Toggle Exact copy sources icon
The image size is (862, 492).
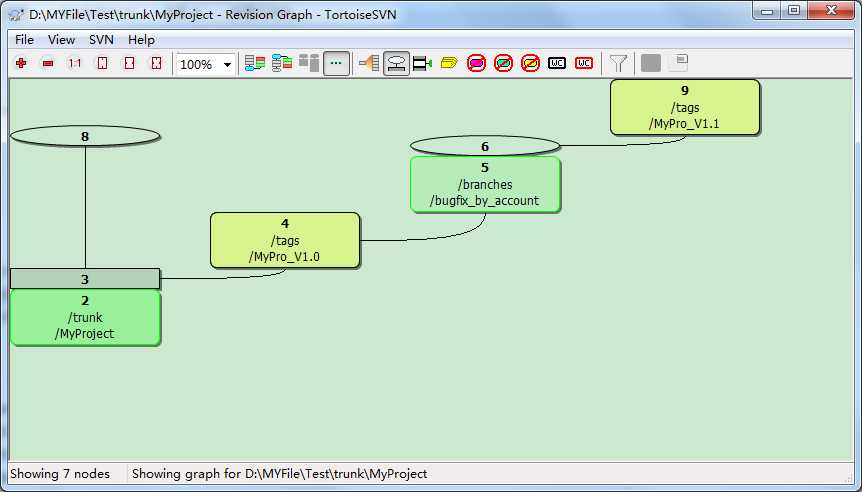369,64
